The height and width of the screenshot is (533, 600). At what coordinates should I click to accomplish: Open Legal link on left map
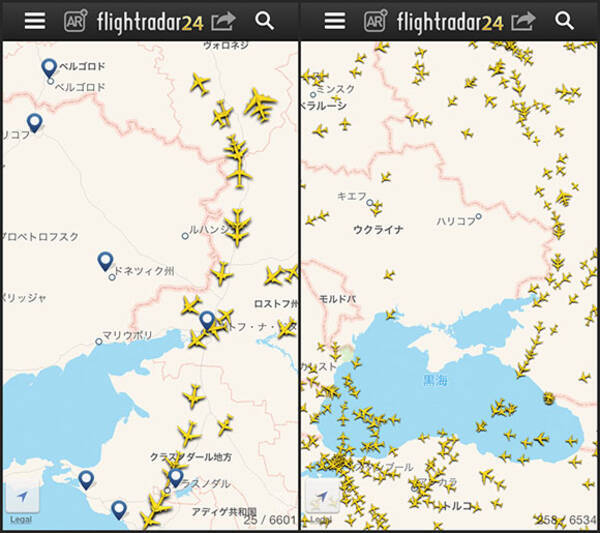pos(21,520)
